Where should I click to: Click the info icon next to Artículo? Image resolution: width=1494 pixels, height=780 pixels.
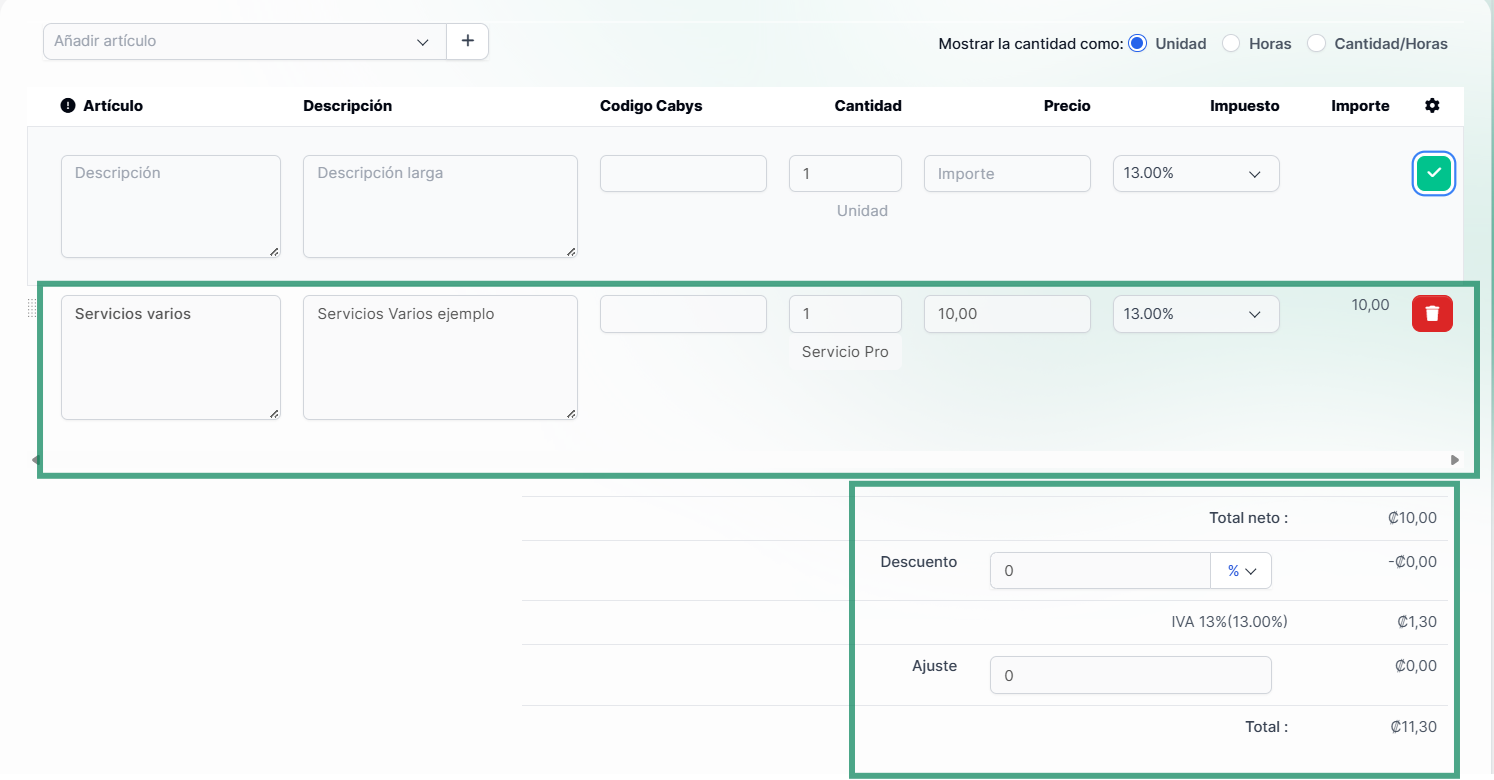pyautogui.click(x=68, y=106)
